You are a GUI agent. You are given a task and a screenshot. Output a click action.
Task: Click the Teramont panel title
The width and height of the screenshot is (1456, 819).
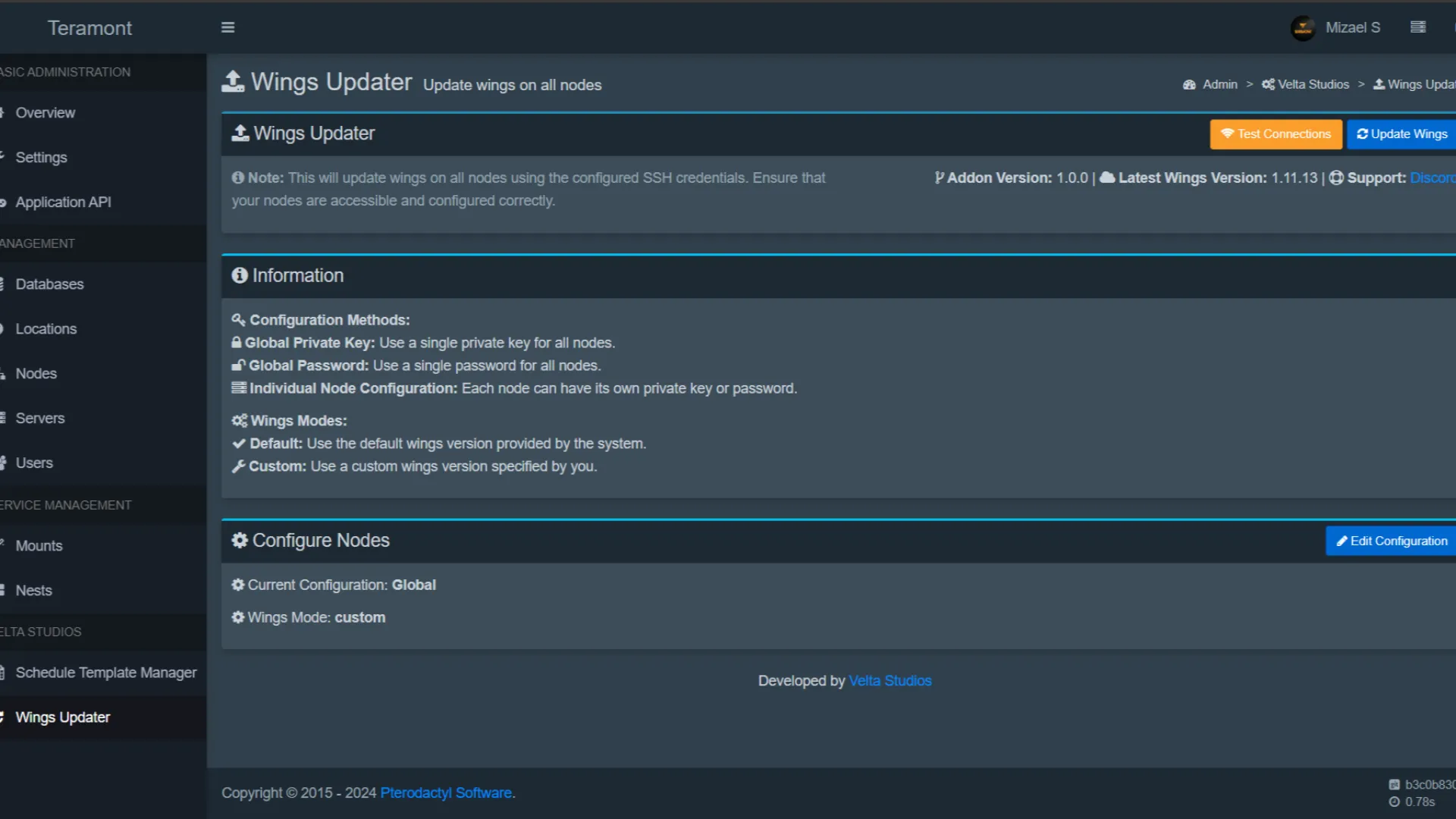click(x=89, y=28)
